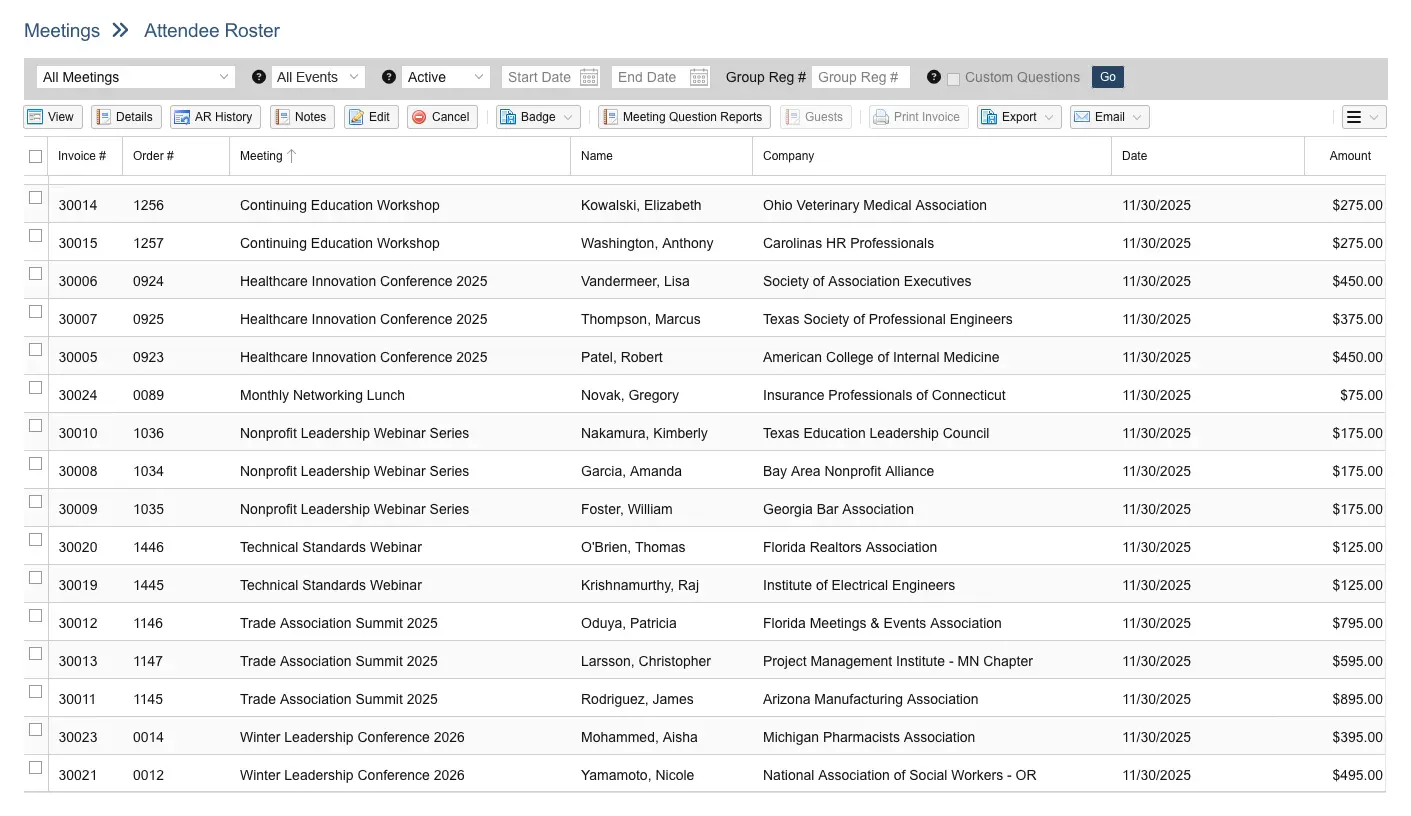Open the Active status dropdown
The image size is (1411, 816).
(x=445, y=76)
